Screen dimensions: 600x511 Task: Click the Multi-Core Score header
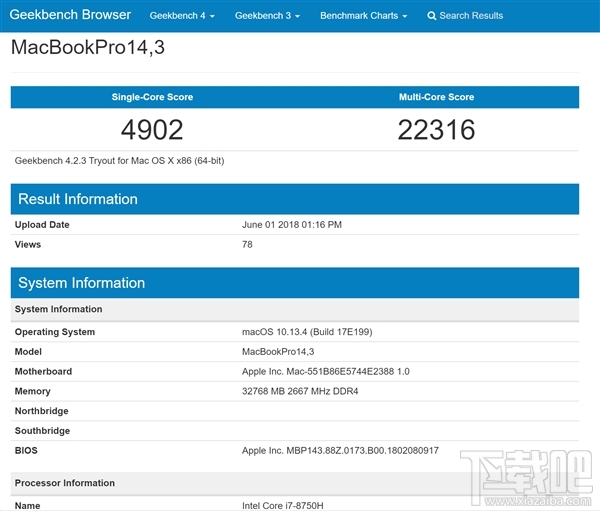[x=437, y=97]
